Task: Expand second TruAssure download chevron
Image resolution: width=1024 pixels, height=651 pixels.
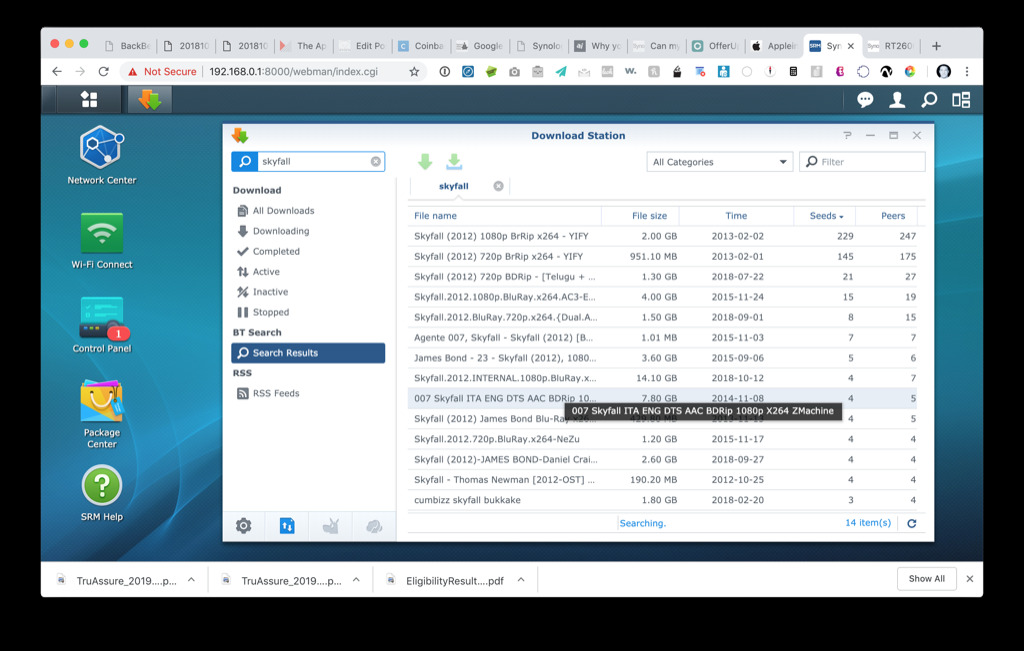Action: click(357, 579)
